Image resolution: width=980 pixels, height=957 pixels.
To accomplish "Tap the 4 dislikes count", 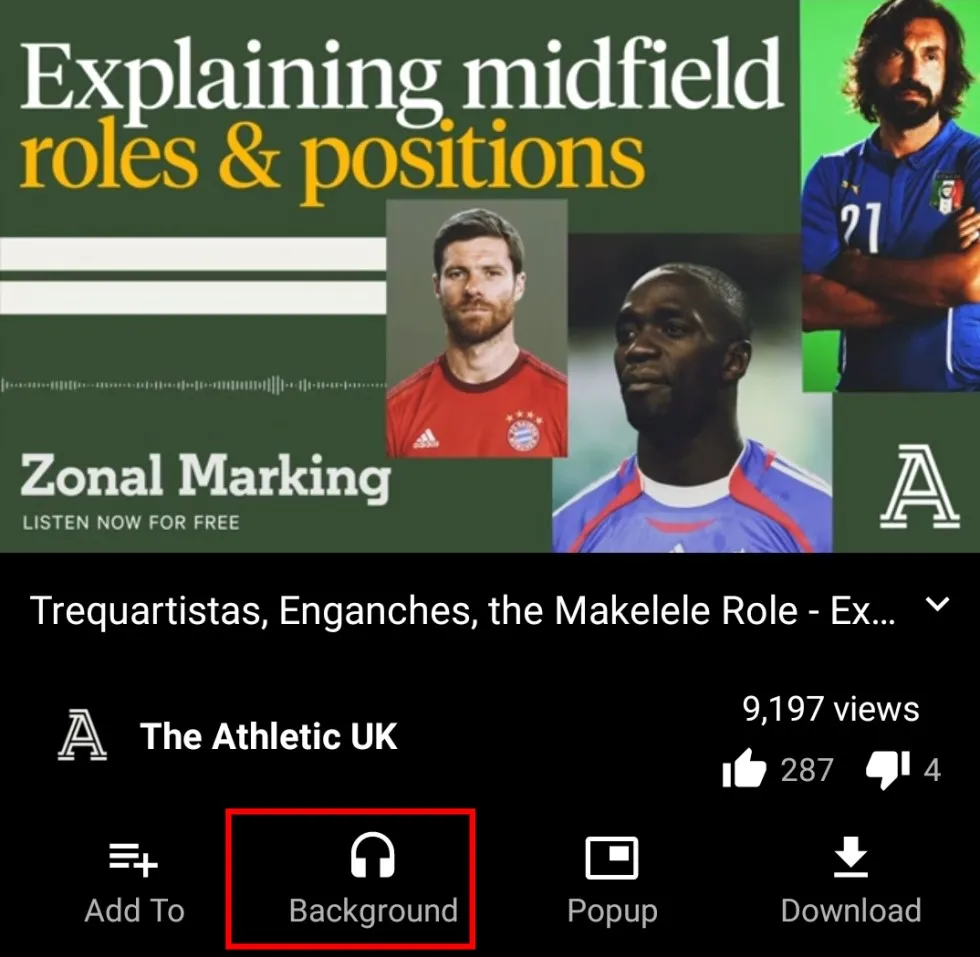I will [x=932, y=770].
